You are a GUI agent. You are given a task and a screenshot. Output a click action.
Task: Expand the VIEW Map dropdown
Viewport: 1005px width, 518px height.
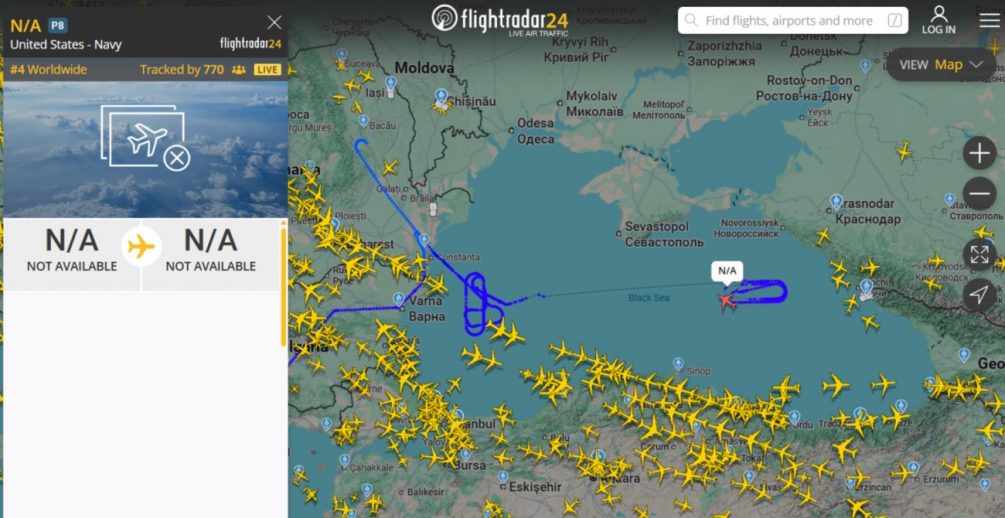point(941,65)
